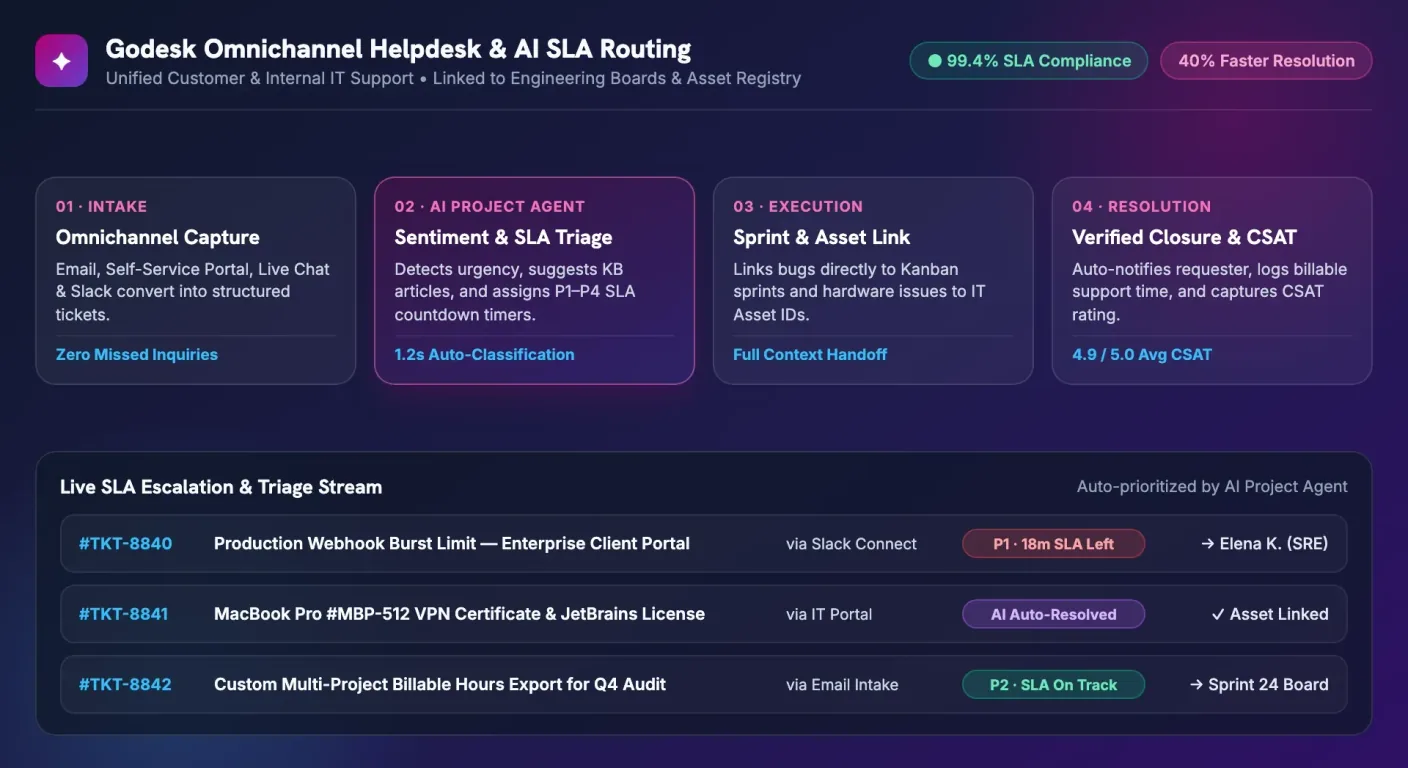
Task: Click the via Email Intake label
Action: coord(842,685)
